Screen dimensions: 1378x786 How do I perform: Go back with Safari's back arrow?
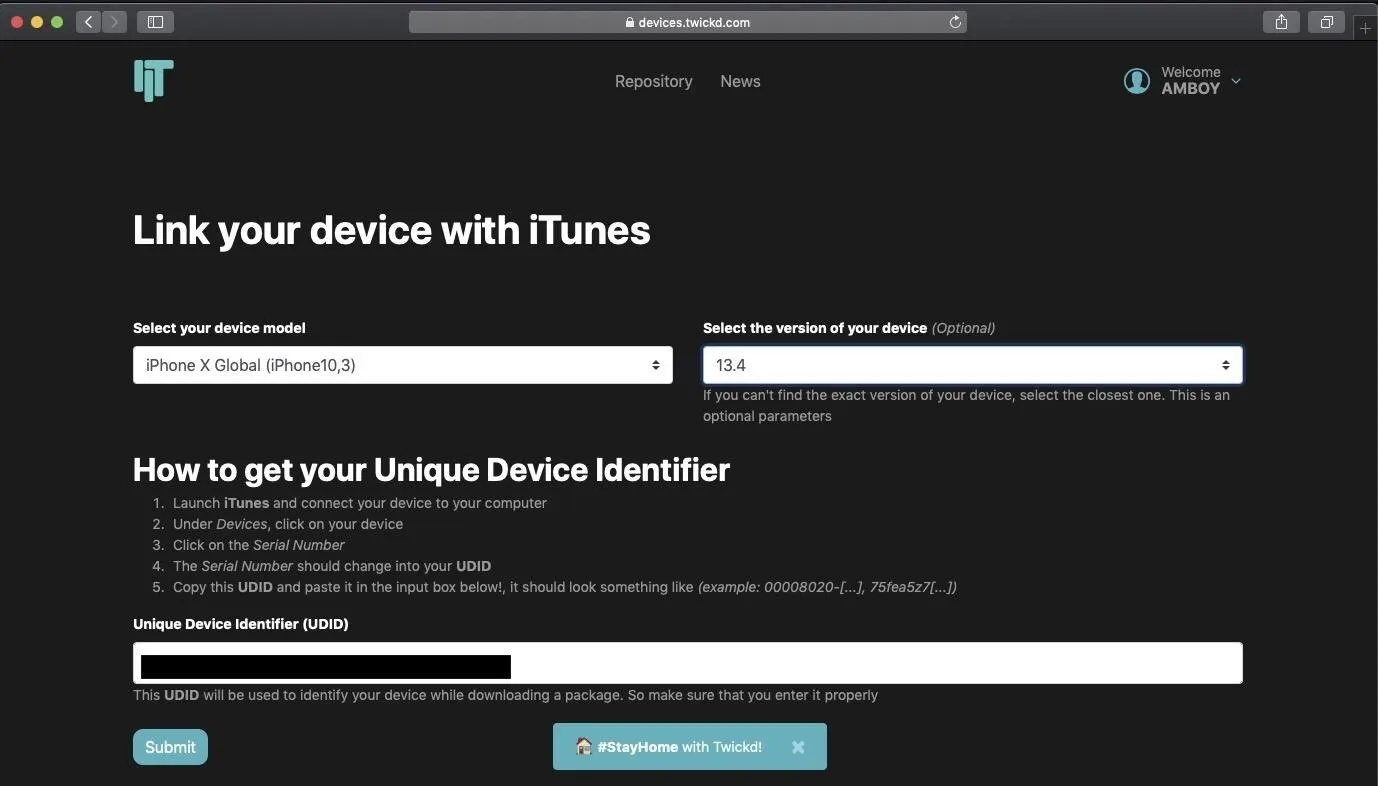(88, 21)
